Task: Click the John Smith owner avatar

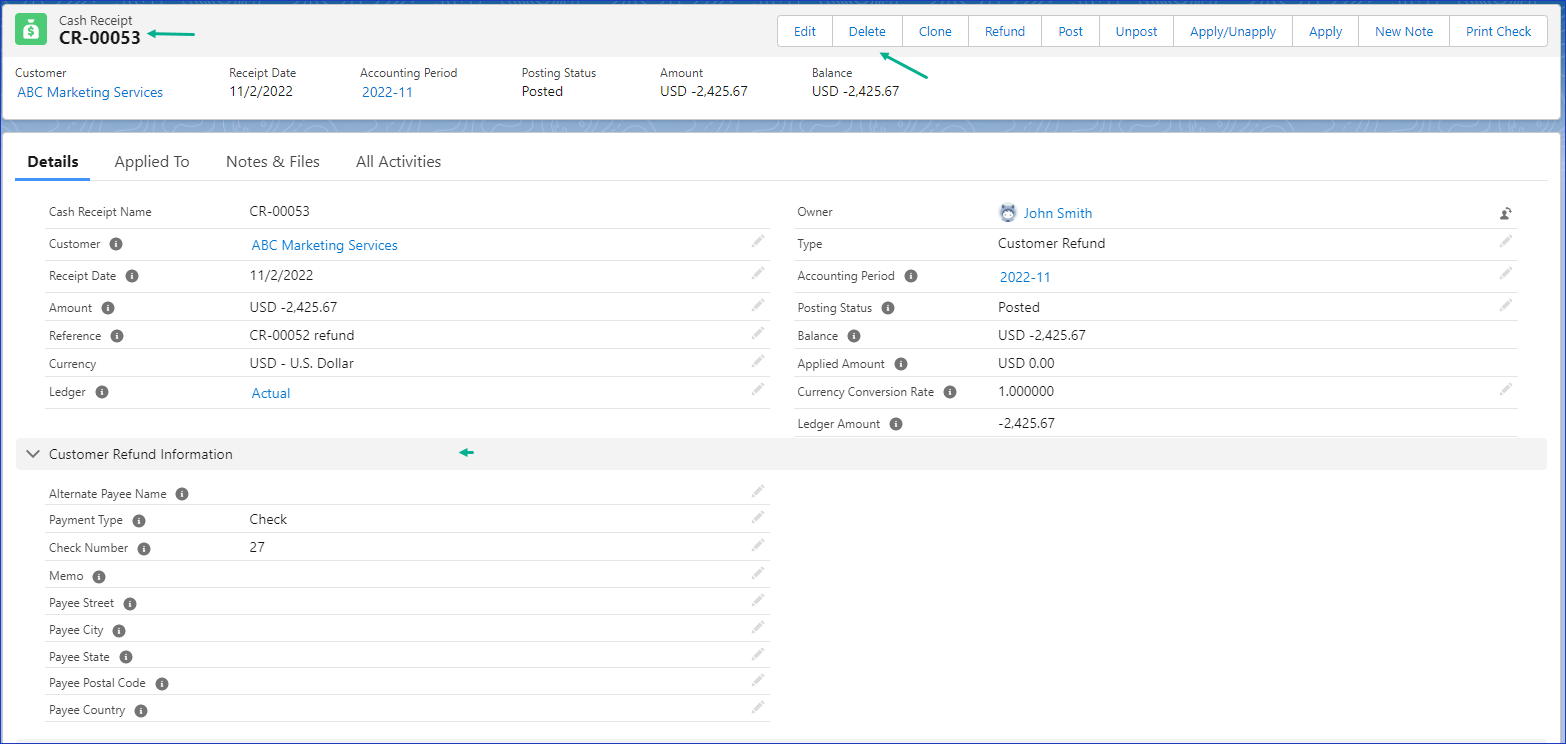Action: pos(1008,212)
